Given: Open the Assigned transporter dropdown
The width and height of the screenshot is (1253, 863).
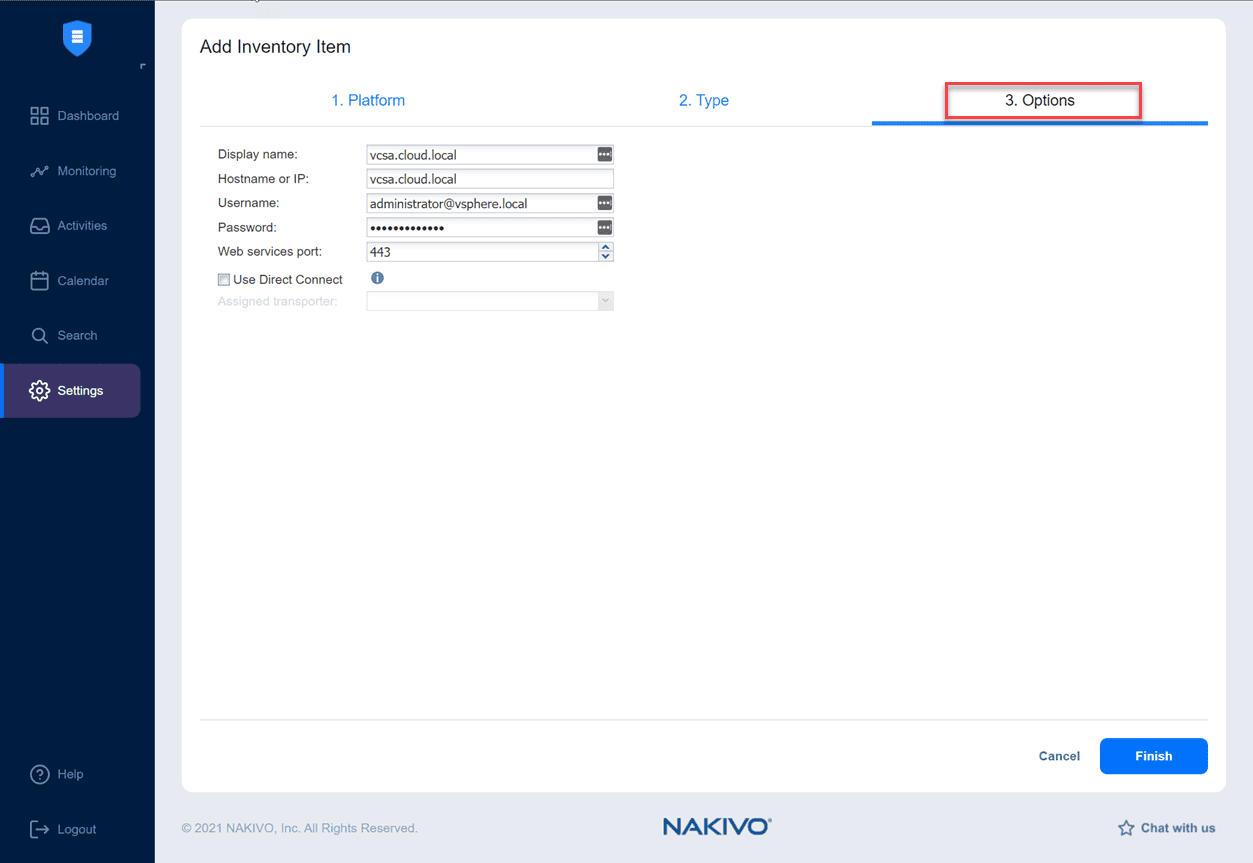Looking at the screenshot, I should 604,300.
